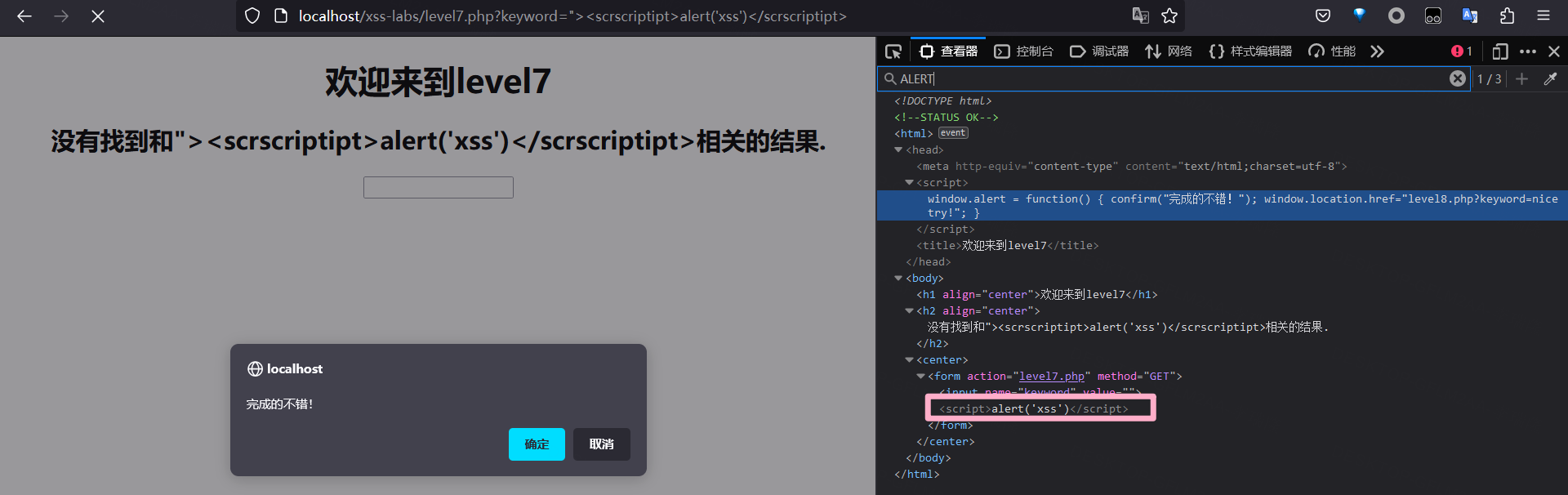The height and width of the screenshot is (495, 1568).
Task: Clear the ALERT search with the X icon
Action: click(x=1458, y=78)
